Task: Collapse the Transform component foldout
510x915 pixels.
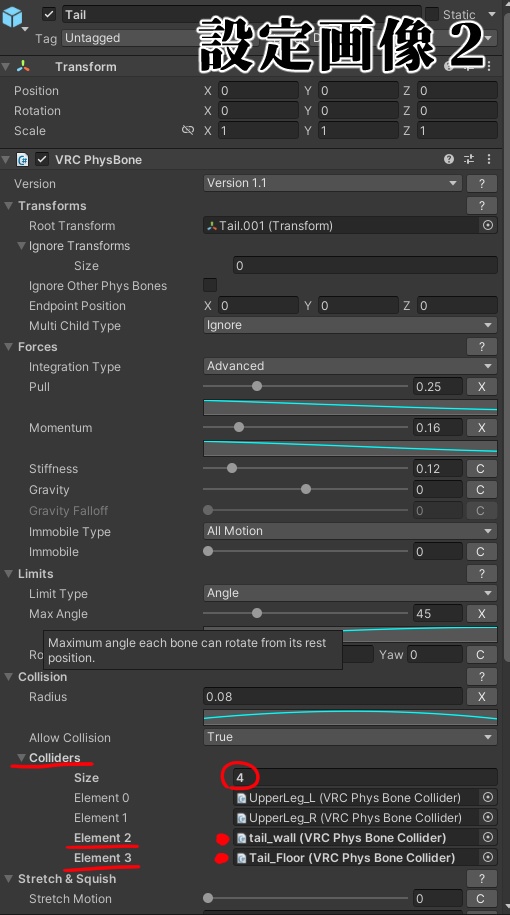Action: click(x=6, y=67)
